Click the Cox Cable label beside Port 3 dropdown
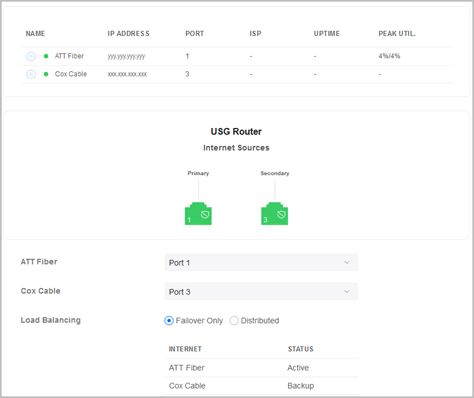474x398 pixels. pyautogui.click(x=41, y=291)
